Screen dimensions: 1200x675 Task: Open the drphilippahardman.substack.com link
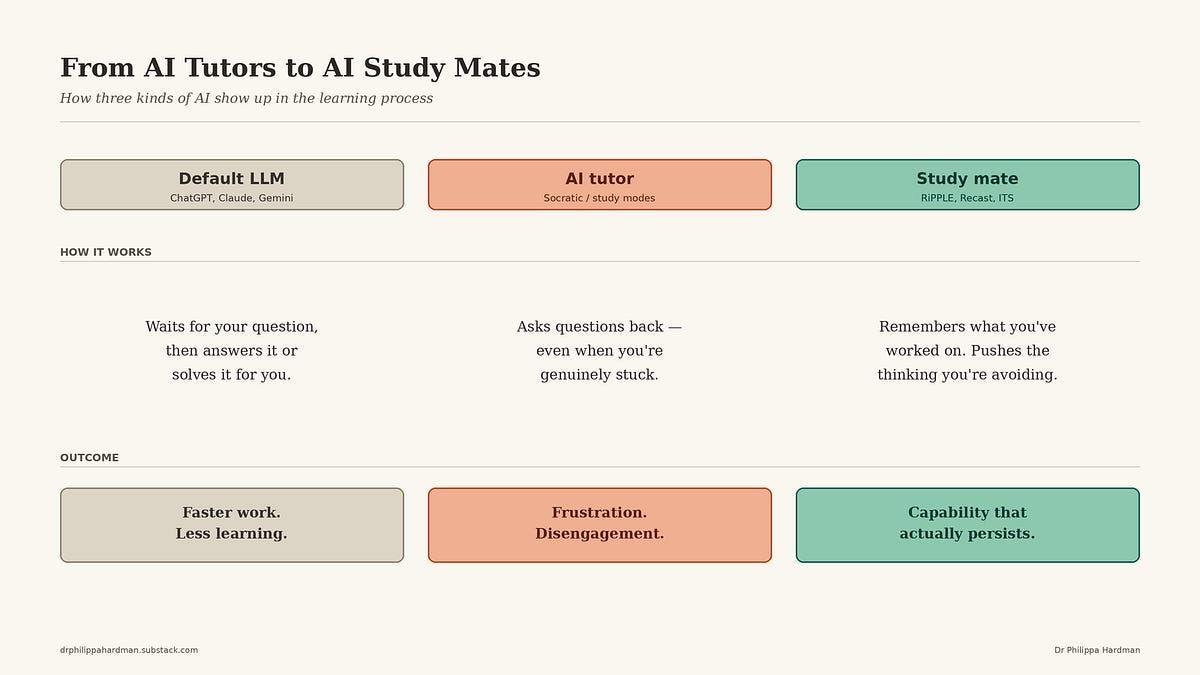coord(129,650)
